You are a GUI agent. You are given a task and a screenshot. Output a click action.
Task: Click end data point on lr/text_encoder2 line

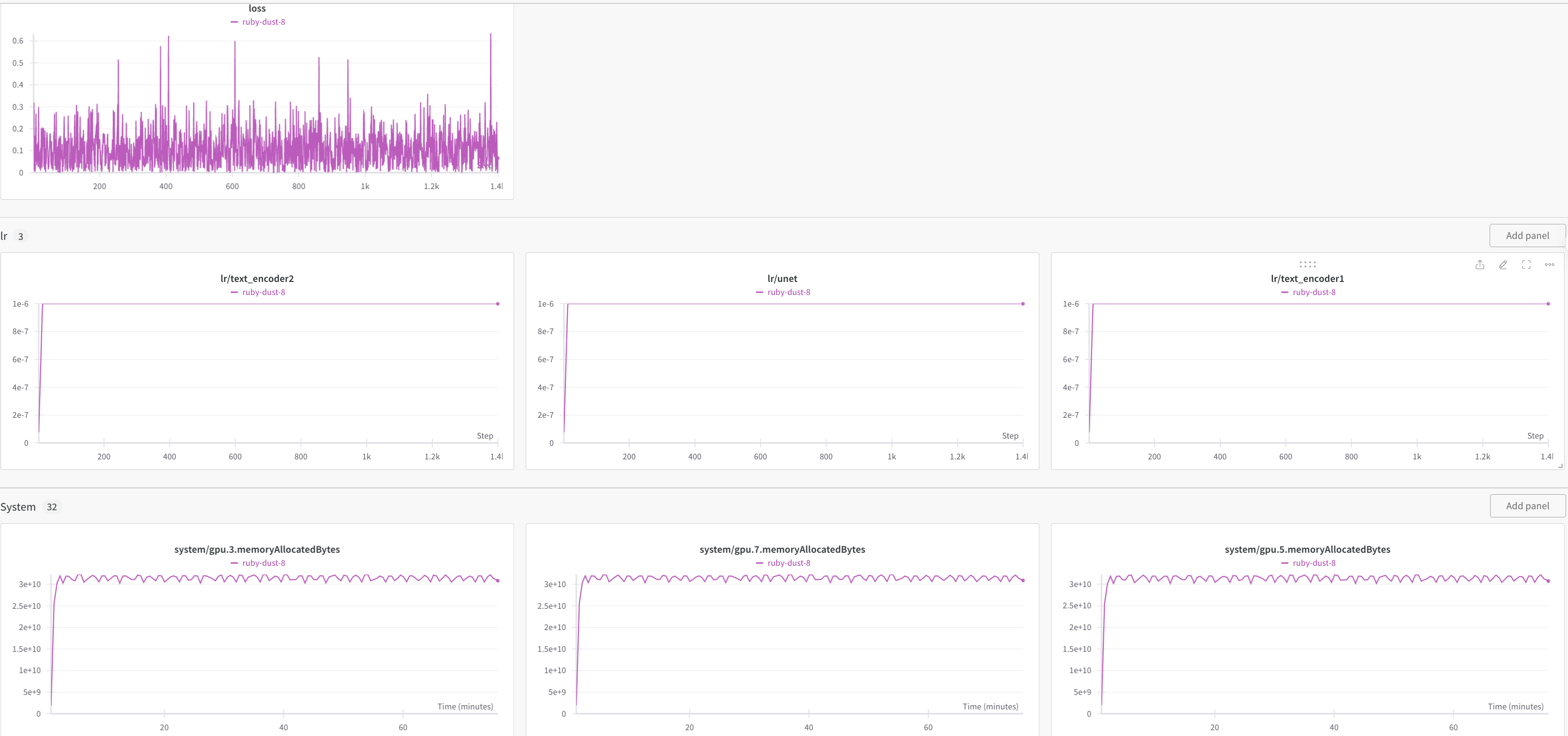point(497,304)
